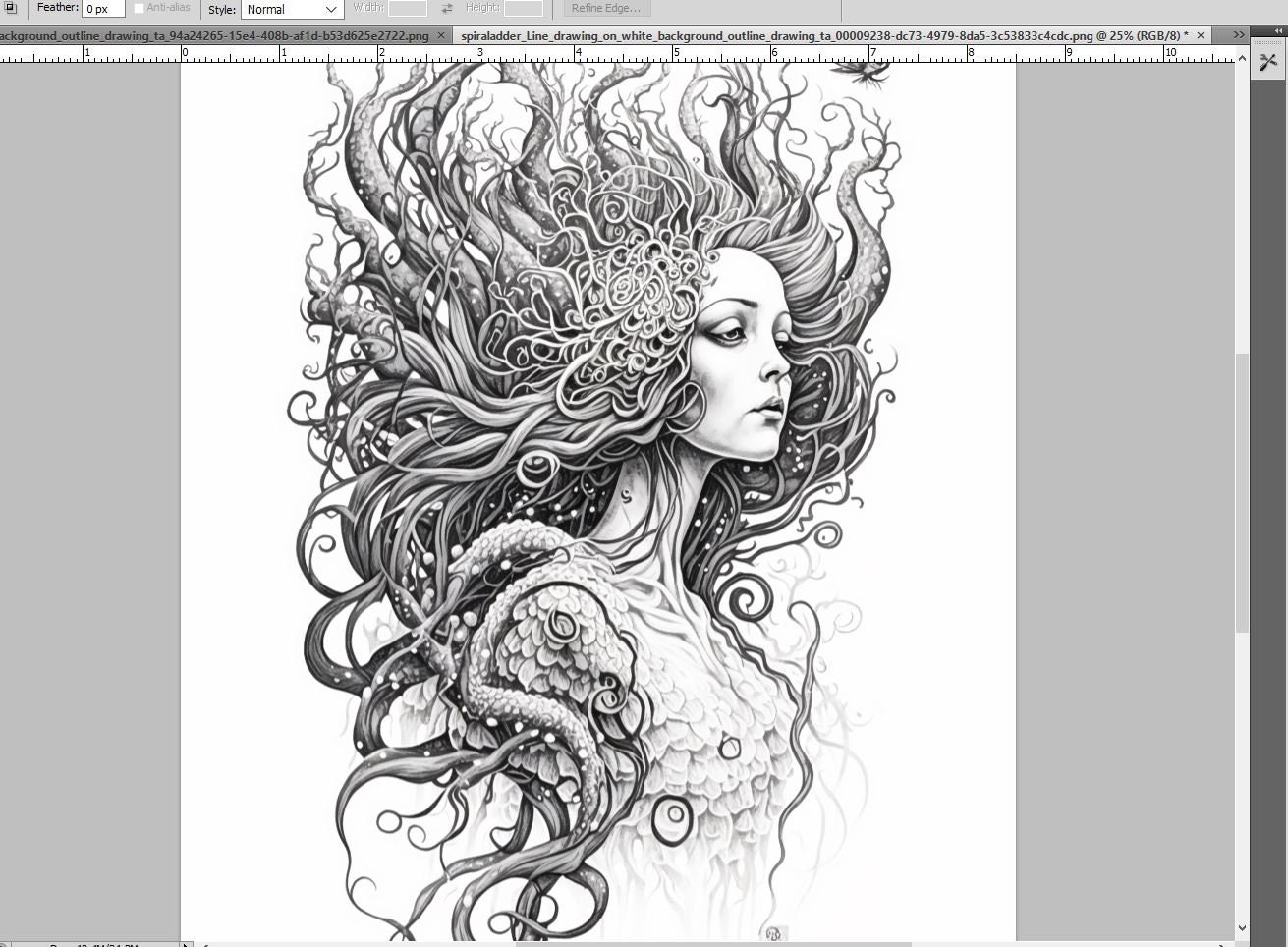Click the intersect-with-selection mode icon
Image resolution: width=1288 pixels, height=947 pixels.
coord(11,8)
